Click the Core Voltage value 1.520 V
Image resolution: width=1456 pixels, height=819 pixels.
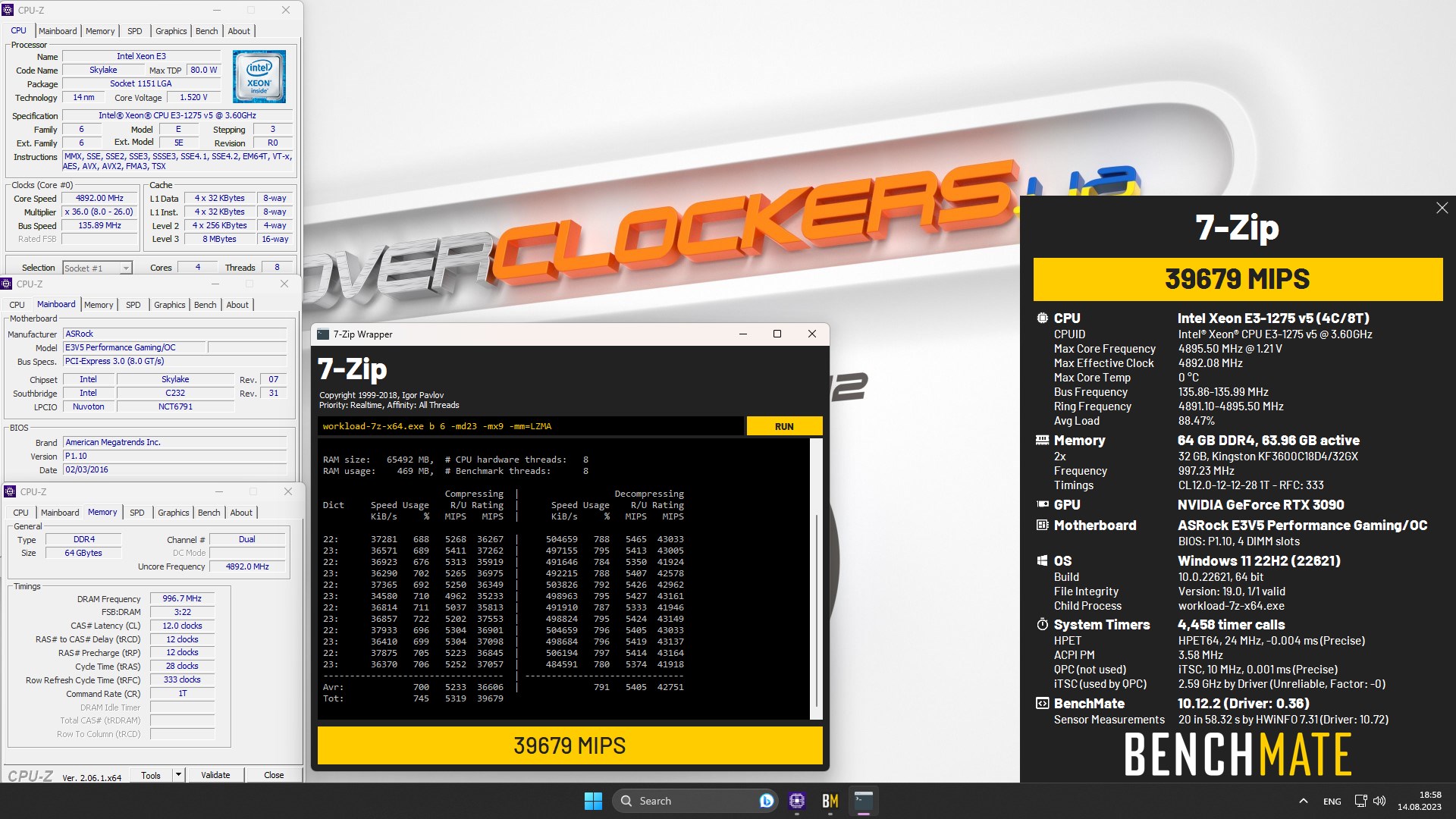coord(193,98)
